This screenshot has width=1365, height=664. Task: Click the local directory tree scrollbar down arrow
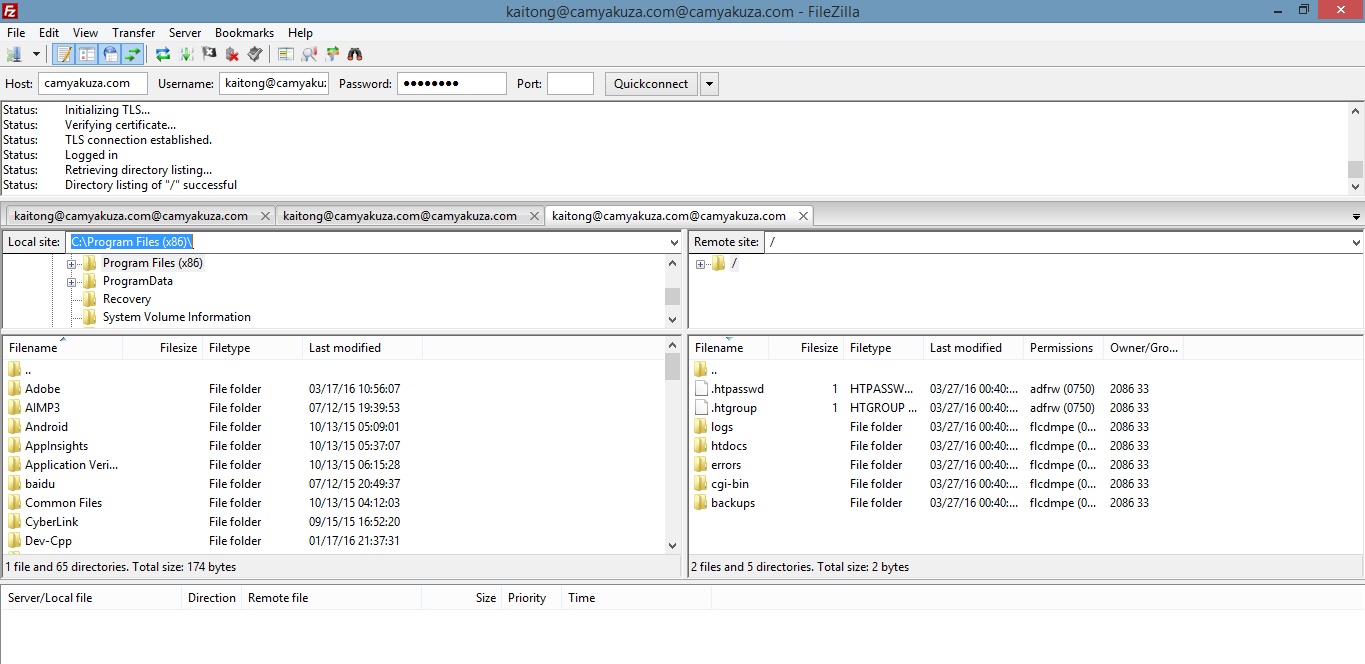(673, 319)
